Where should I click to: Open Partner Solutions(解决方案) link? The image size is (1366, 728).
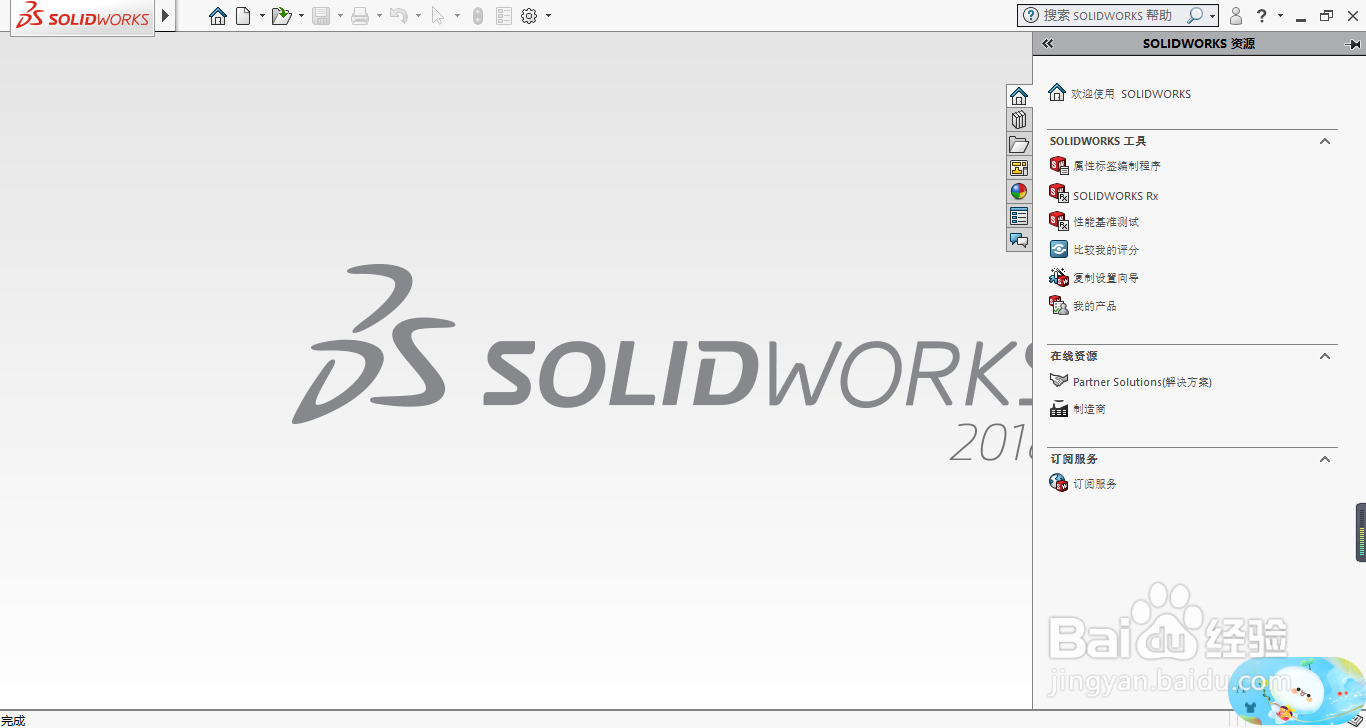(x=1130, y=382)
